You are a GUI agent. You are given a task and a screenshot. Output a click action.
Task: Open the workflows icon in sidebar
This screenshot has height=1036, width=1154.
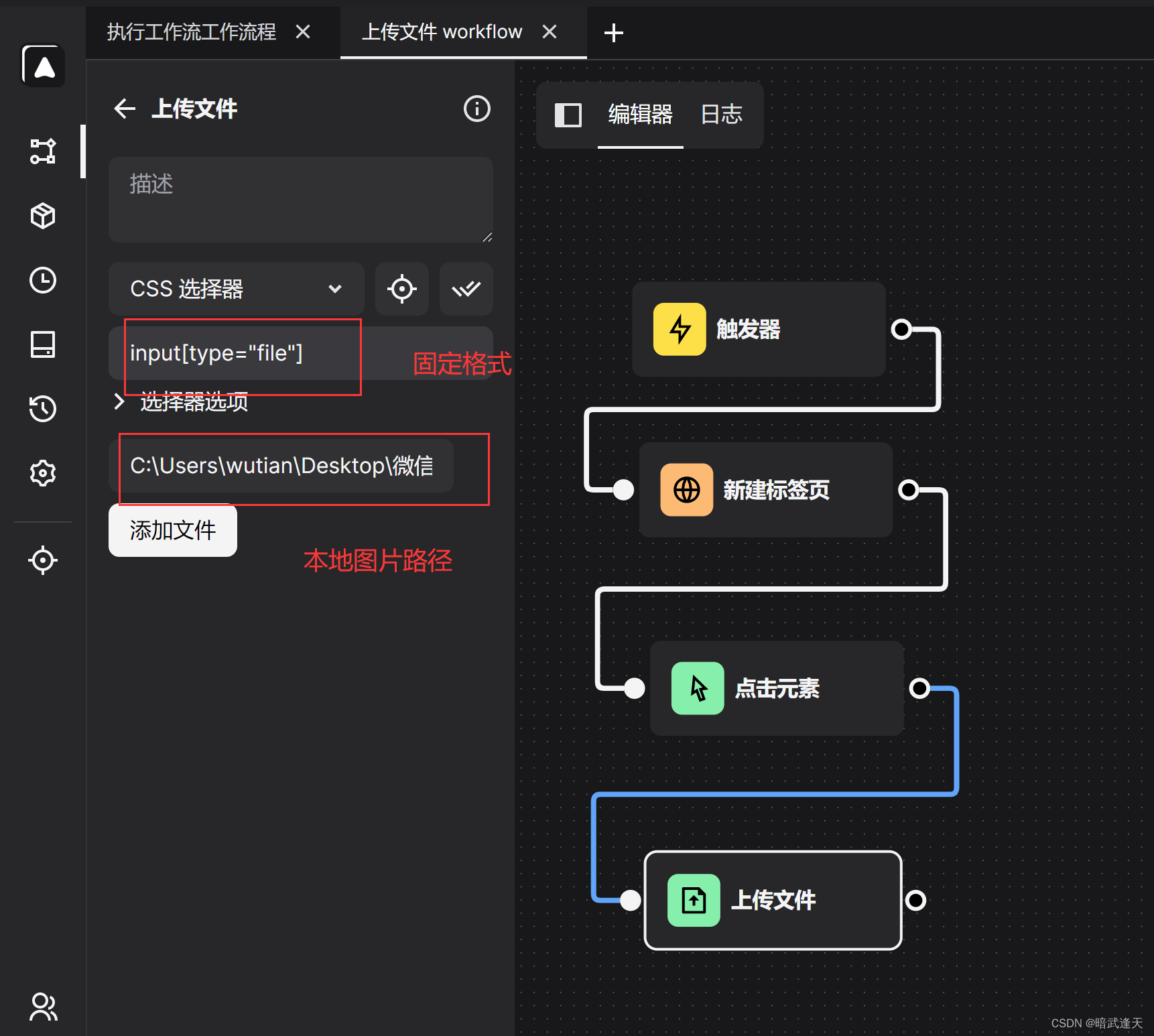click(x=43, y=151)
